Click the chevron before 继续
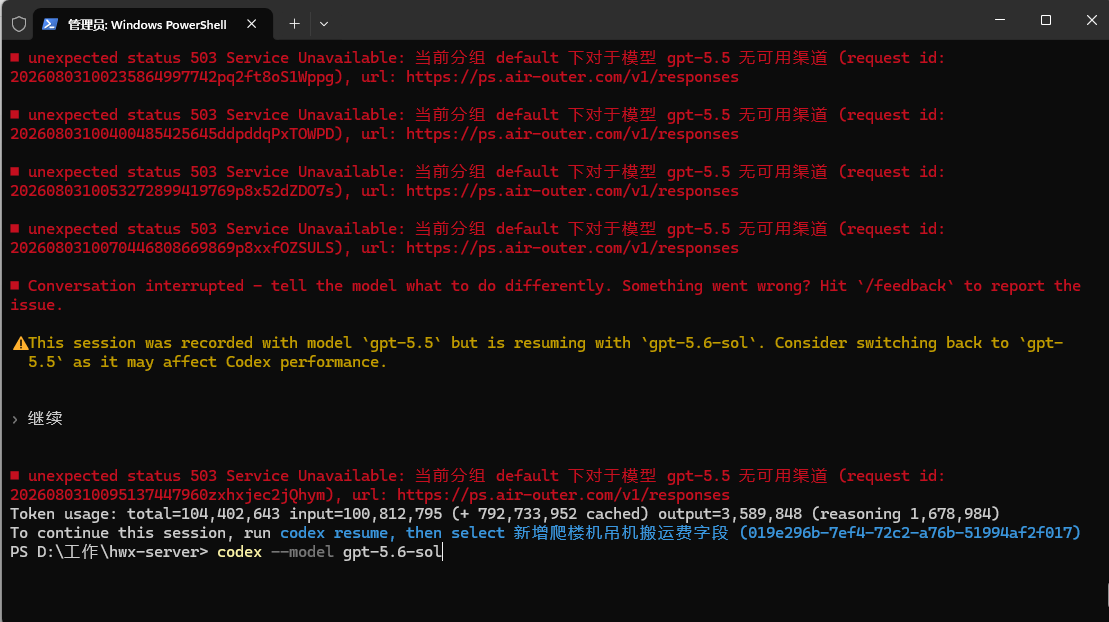 pos(15,420)
